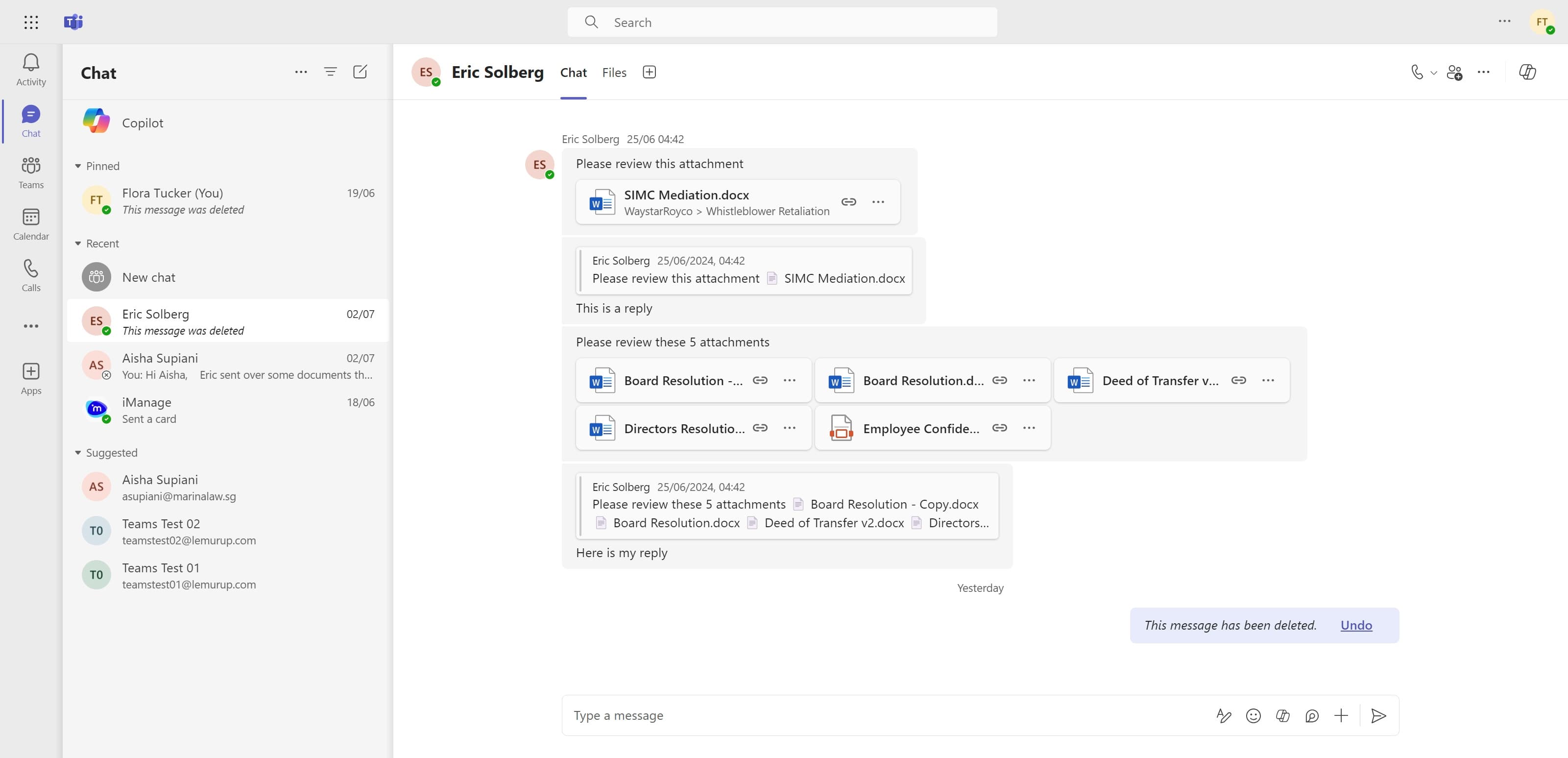Switch to the Files tab
1568x758 pixels.
tap(614, 73)
